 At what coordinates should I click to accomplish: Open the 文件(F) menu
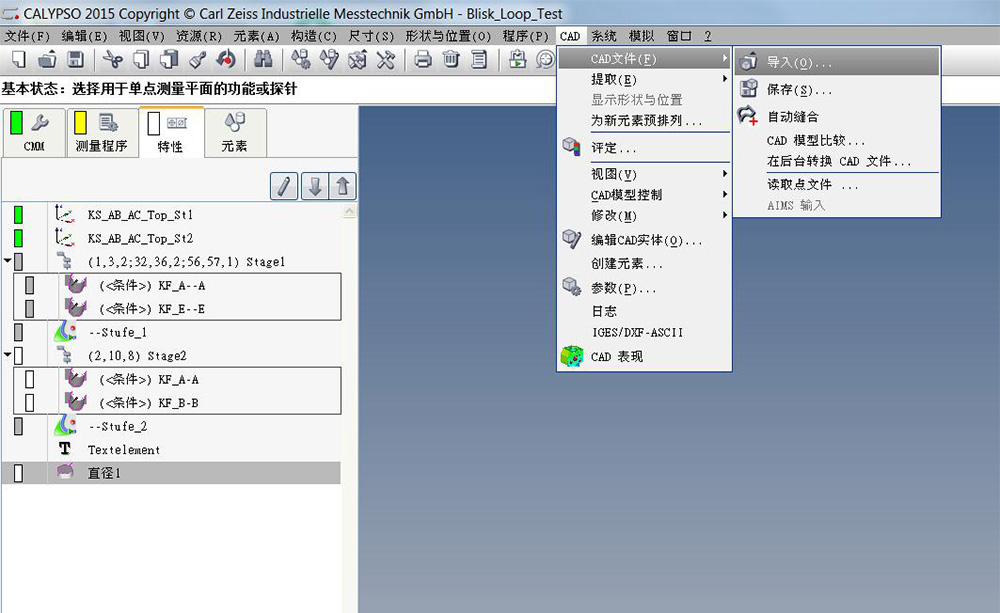point(27,36)
